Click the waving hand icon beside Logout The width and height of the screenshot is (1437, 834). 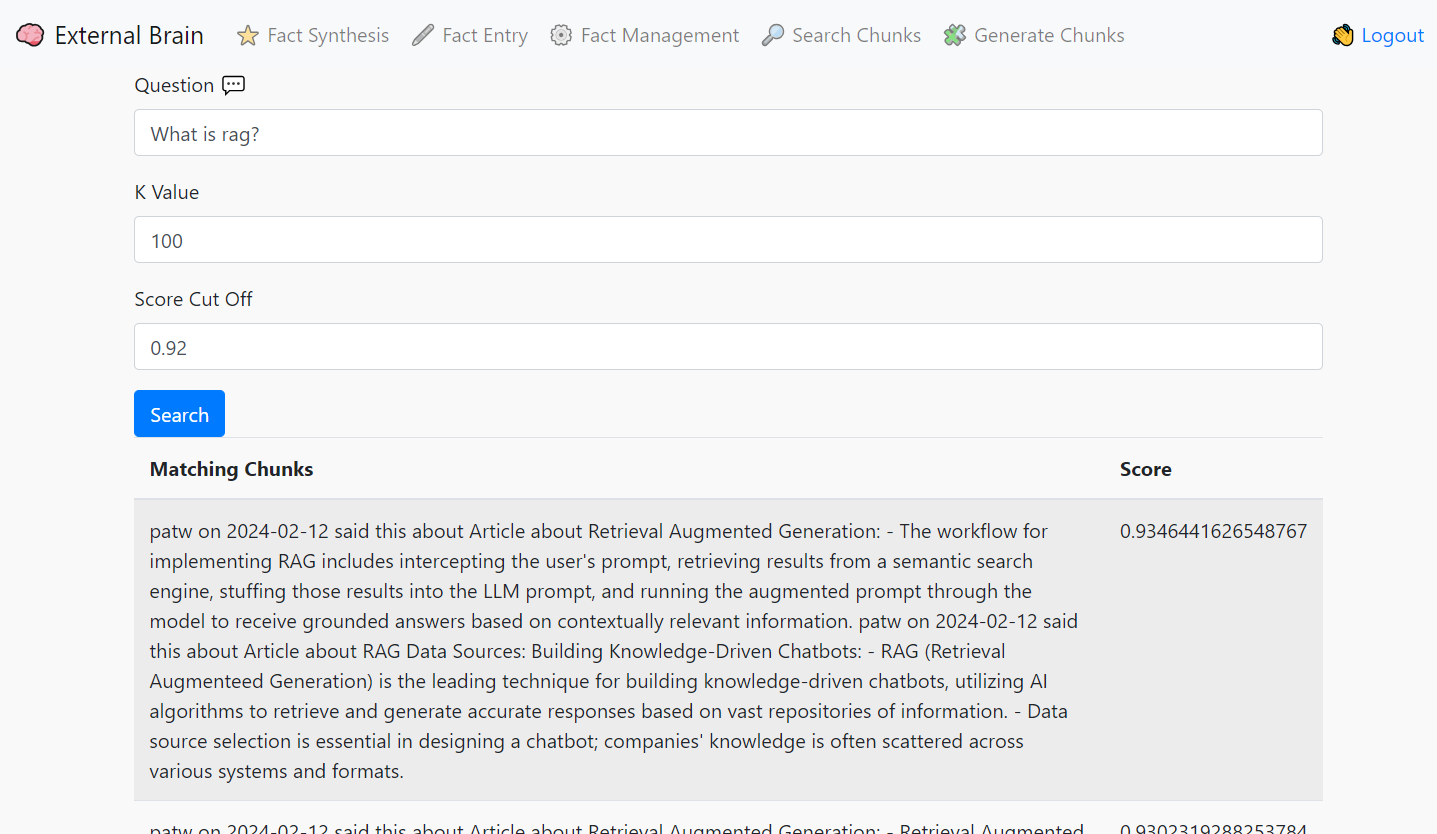1342,35
